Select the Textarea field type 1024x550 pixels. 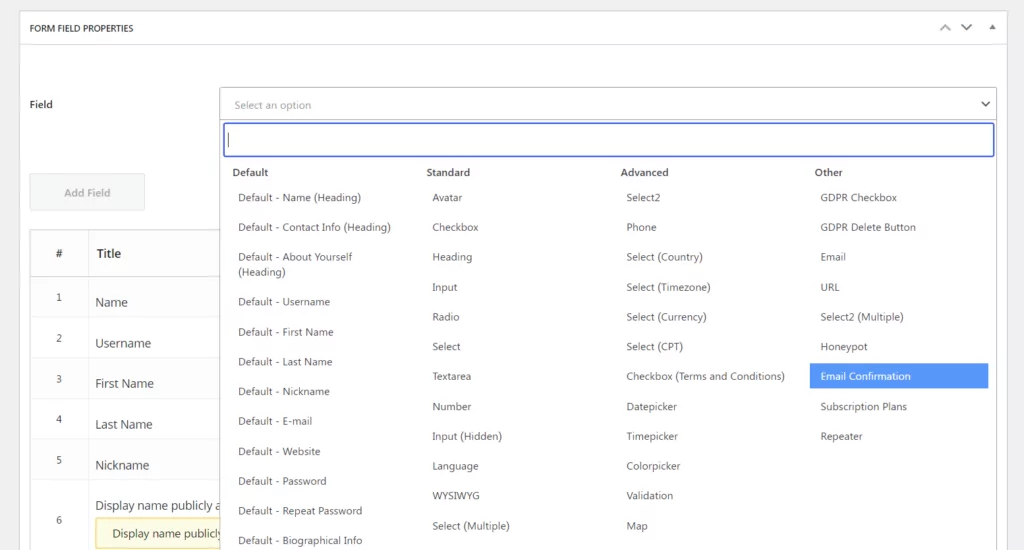(451, 376)
